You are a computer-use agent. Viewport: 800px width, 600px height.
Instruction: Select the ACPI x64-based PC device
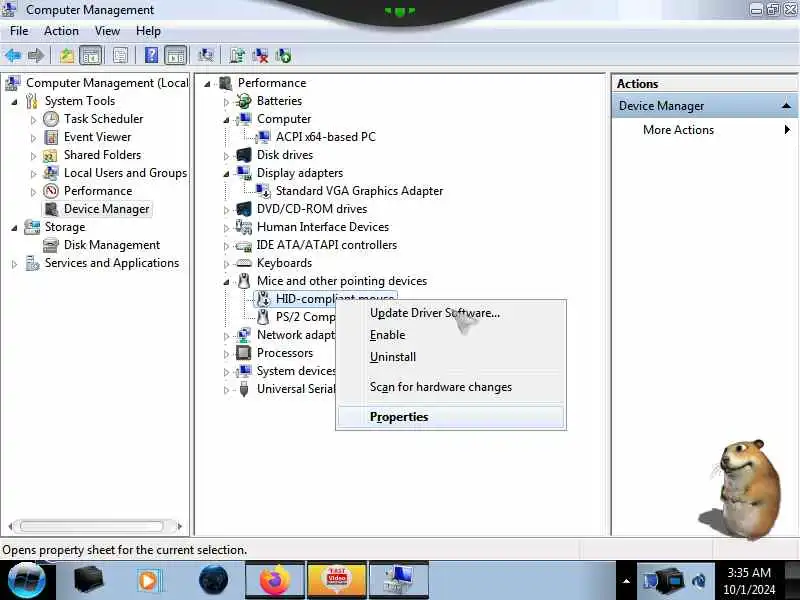[326, 137]
